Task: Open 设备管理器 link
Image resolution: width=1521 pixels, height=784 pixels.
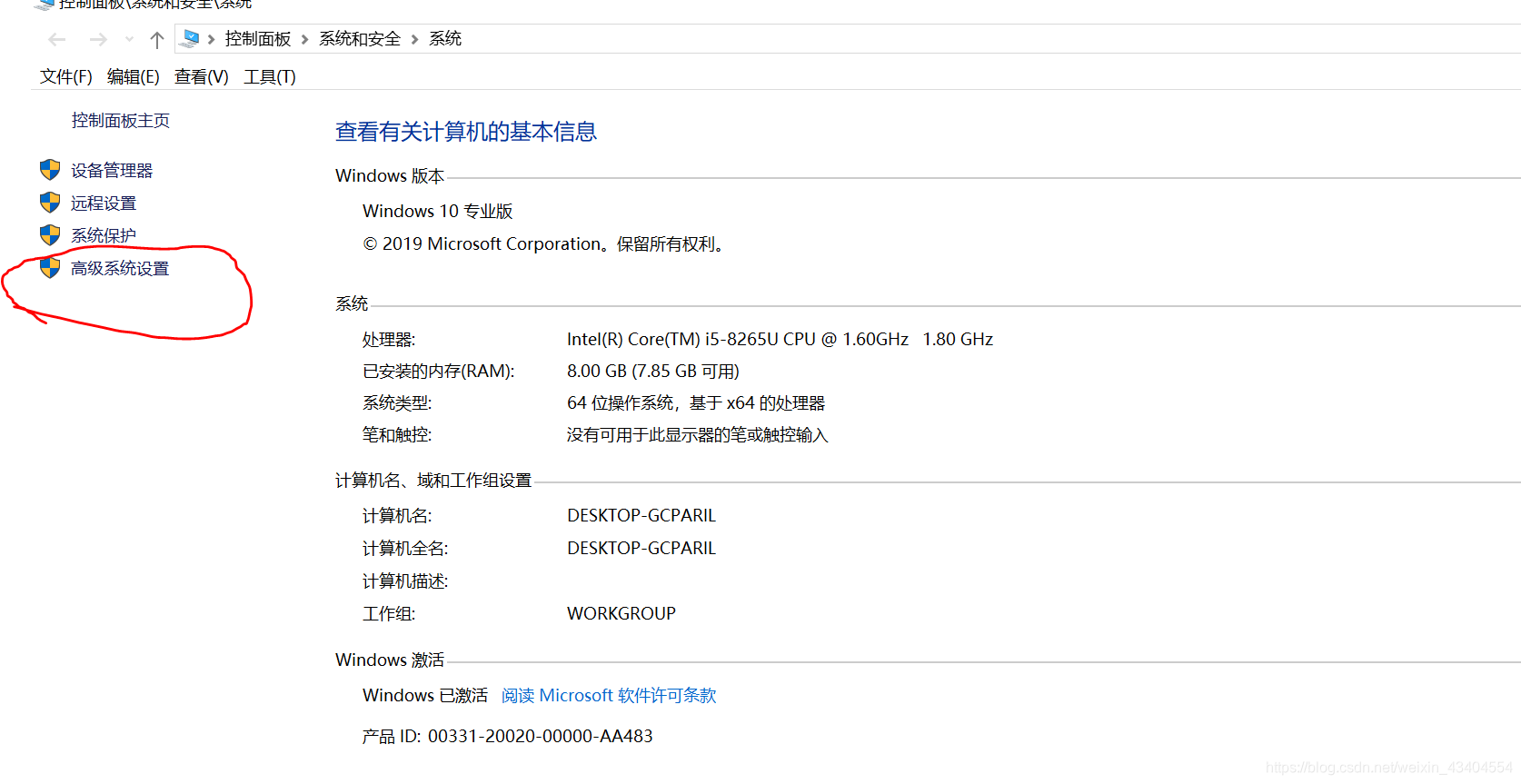Action: (112, 170)
